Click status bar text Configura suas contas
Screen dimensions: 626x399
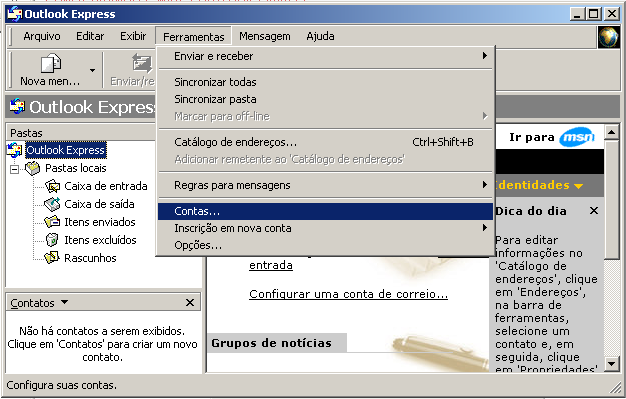click(x=62, y=385)
